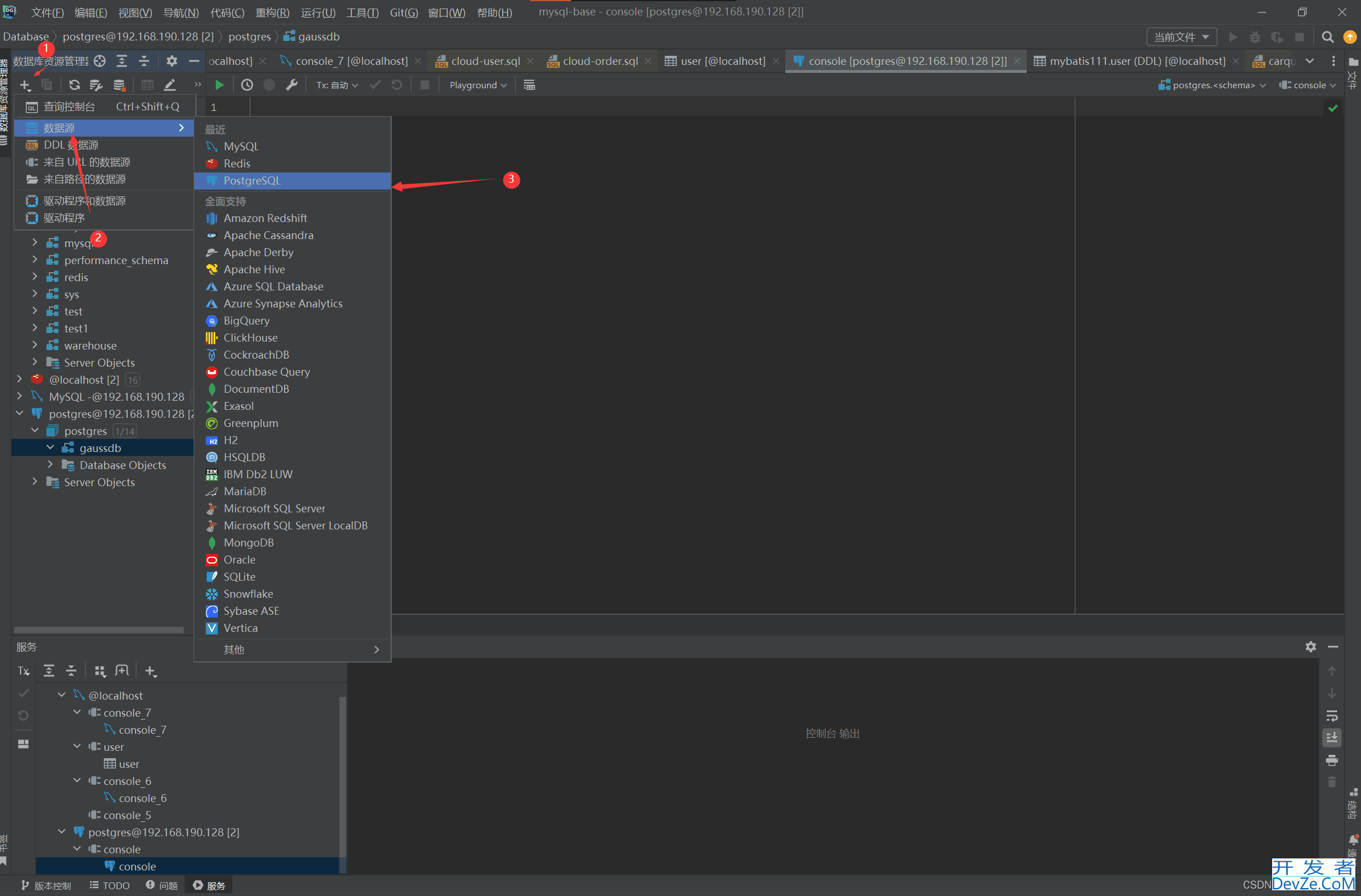Click 服务 tool window button in status bar
This screenshot has width=1361, height=896.
pos(209,885)
